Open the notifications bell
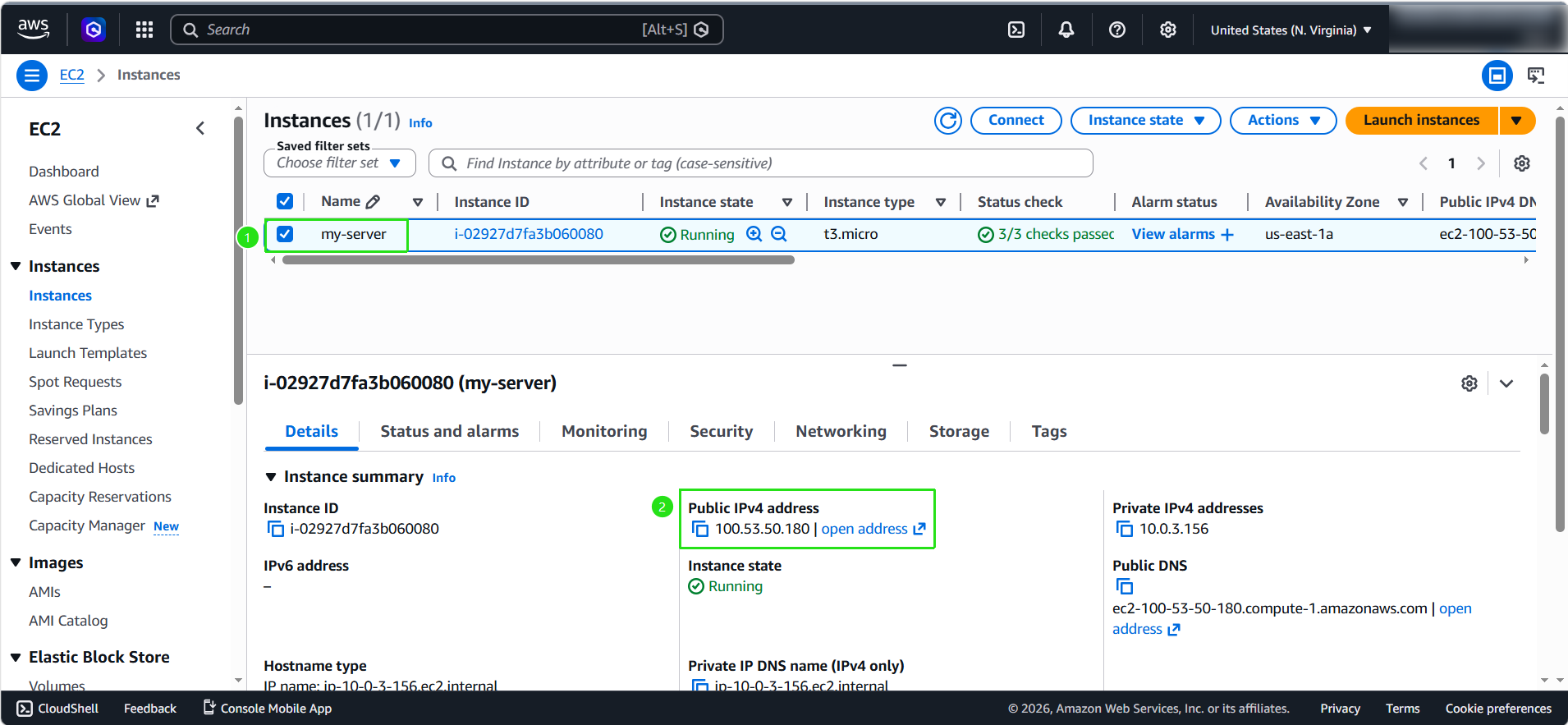 coord(1066,30)
